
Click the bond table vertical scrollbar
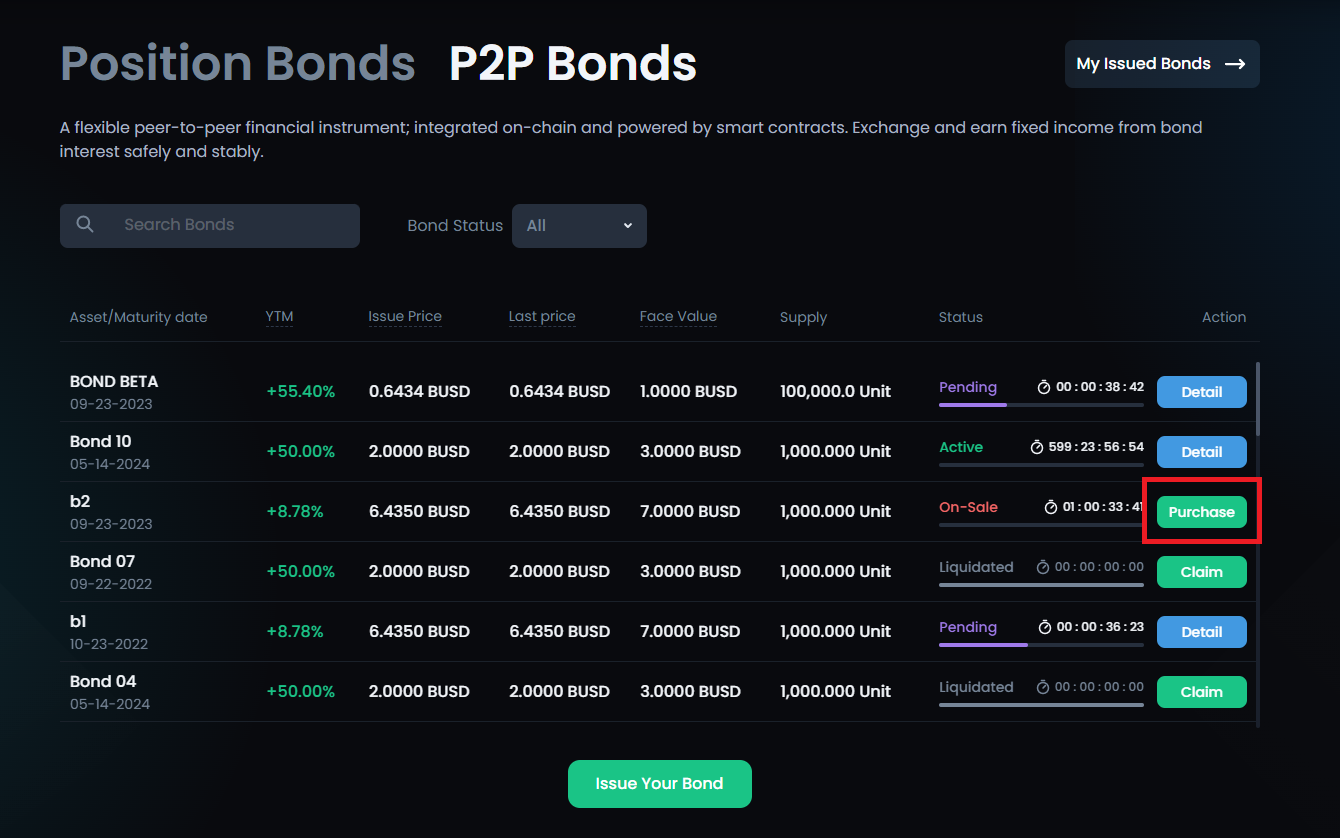[1257, 400]
